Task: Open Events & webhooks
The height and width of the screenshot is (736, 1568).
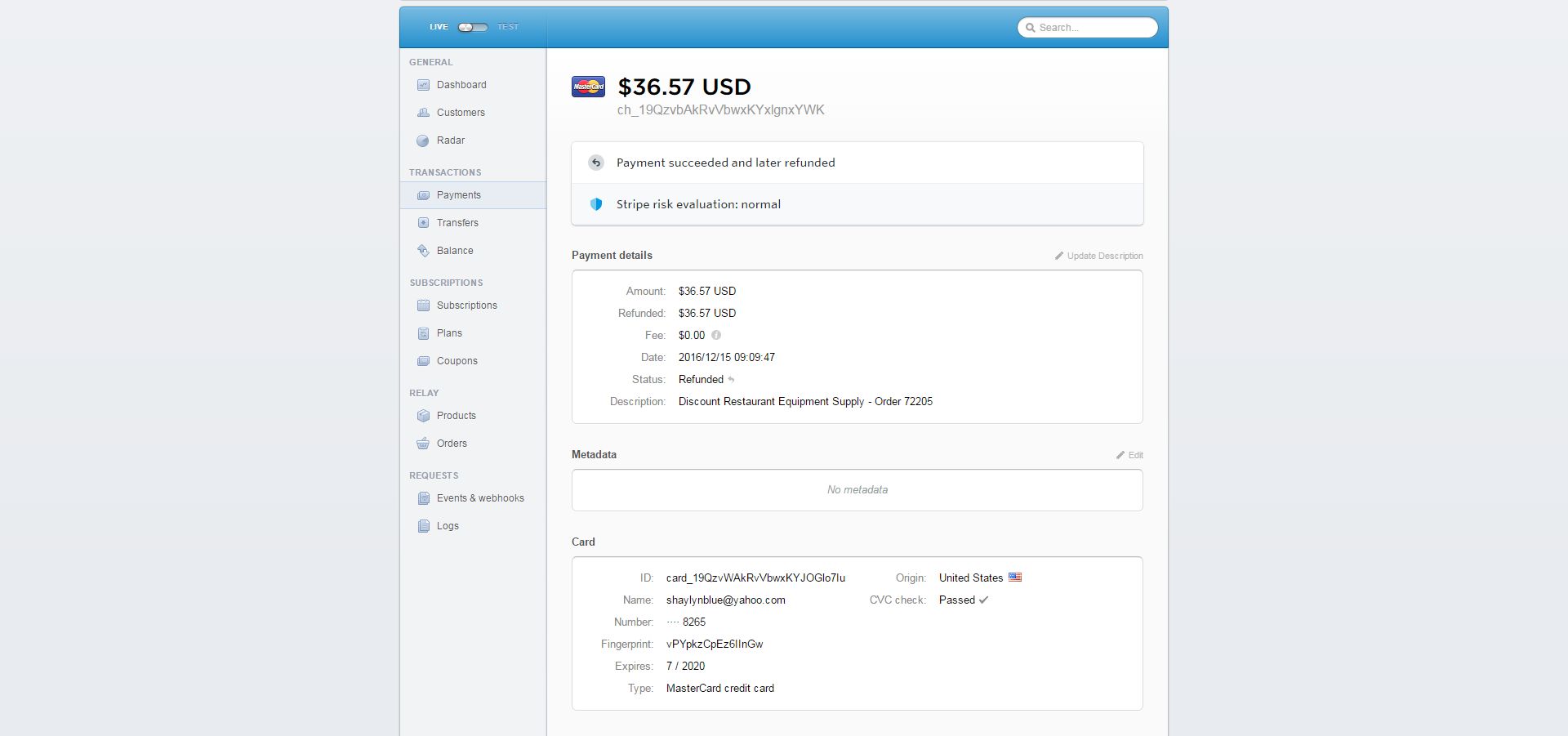Action: tap(480, 498)
